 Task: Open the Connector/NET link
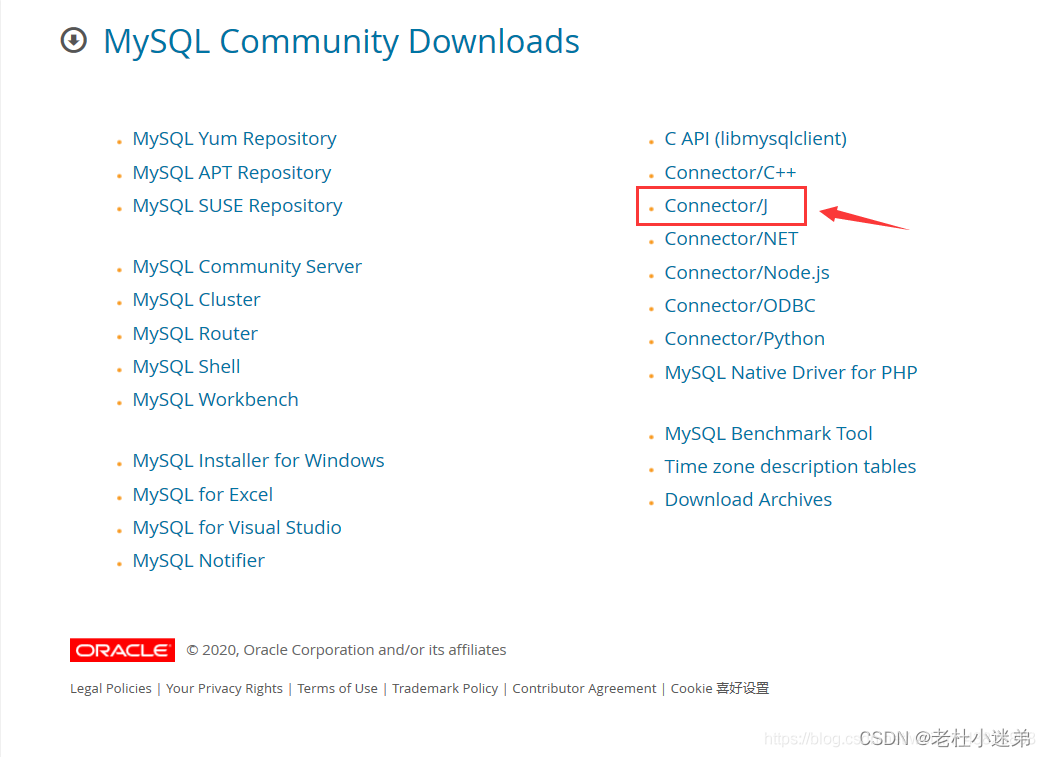click(x=731, y=239)
